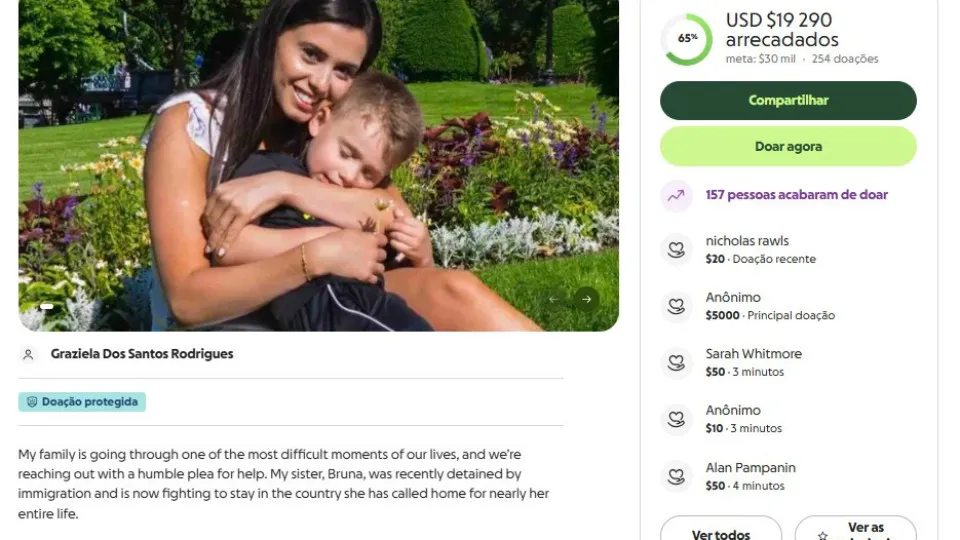
Task: Click the shield icon in Doação protegida badge
Action: tap(32, 402)
